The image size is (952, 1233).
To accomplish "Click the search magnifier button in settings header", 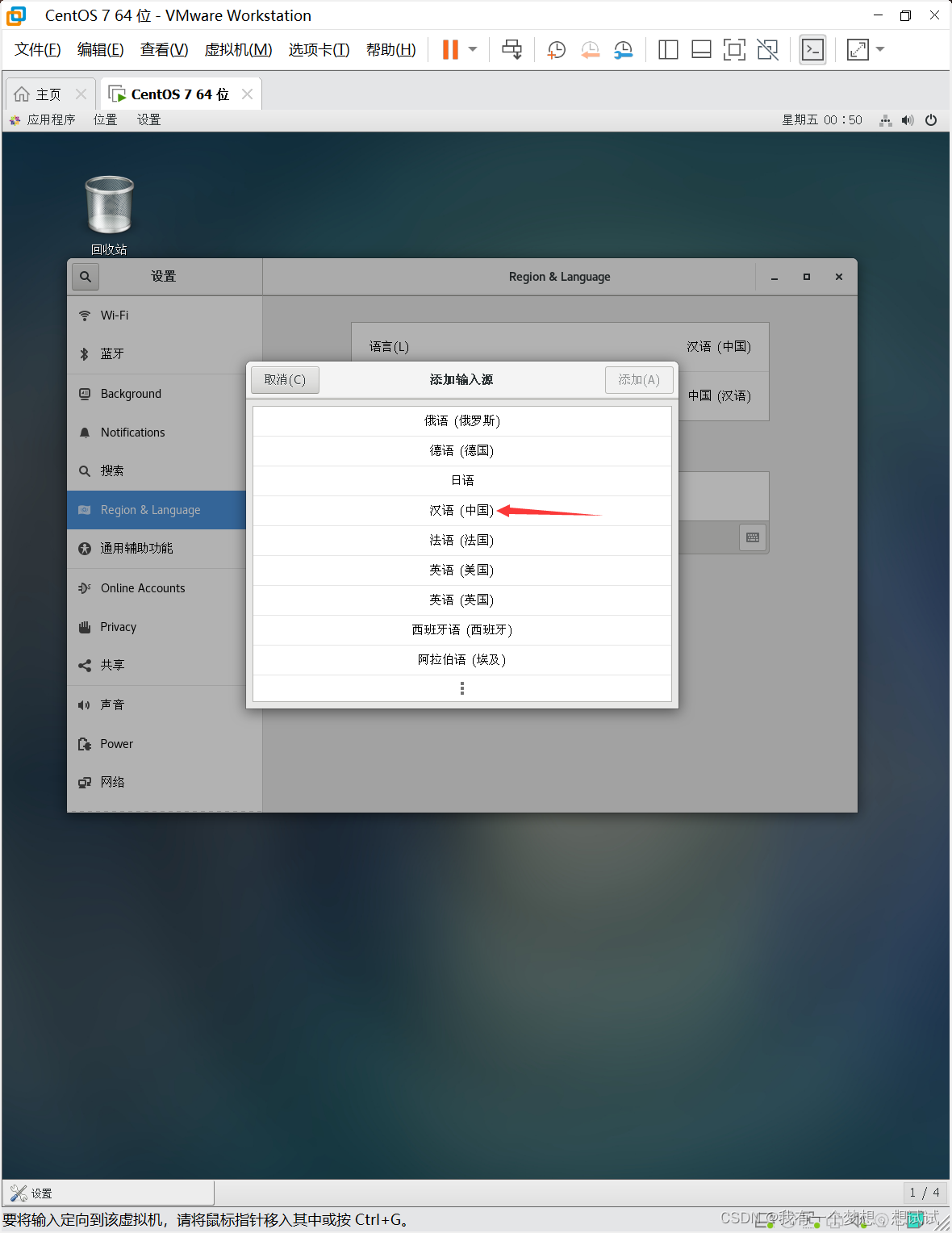I will point(86,277).
